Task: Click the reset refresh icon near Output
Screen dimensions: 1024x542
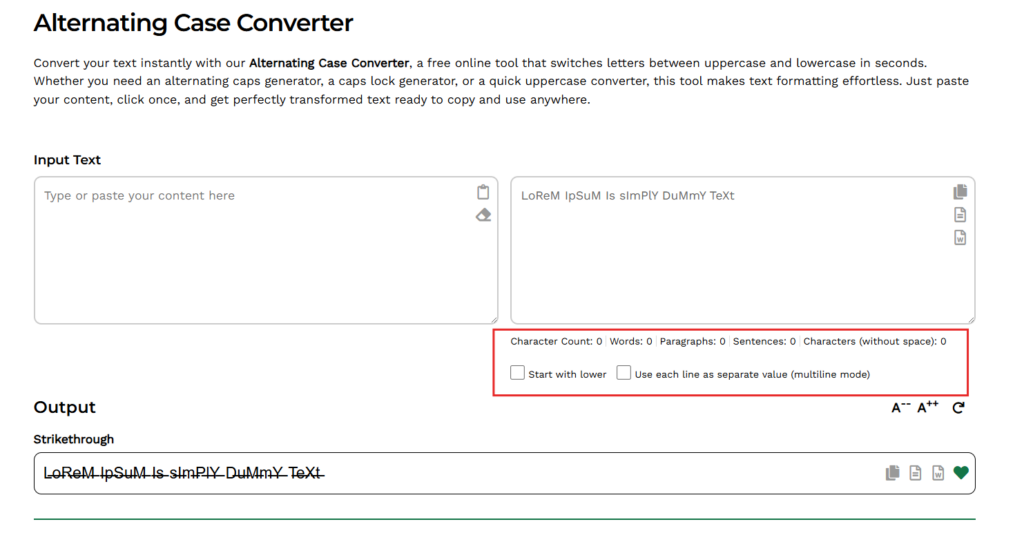Action: (958, 408)
